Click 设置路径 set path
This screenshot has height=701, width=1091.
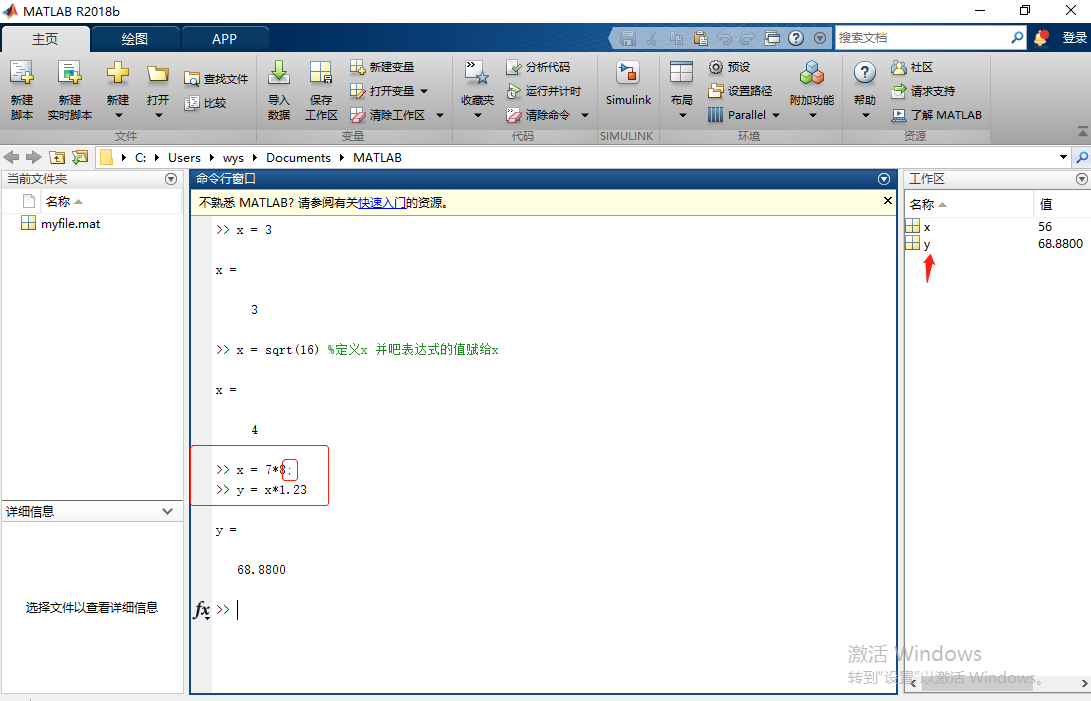pyautogui.click(x=740, y=91)
